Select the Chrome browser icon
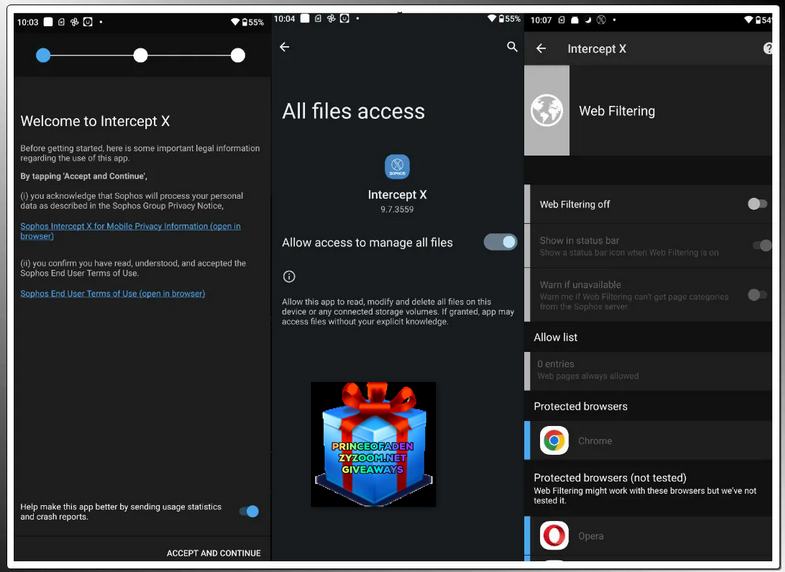The image size is (785, 572). coord(554,440)
